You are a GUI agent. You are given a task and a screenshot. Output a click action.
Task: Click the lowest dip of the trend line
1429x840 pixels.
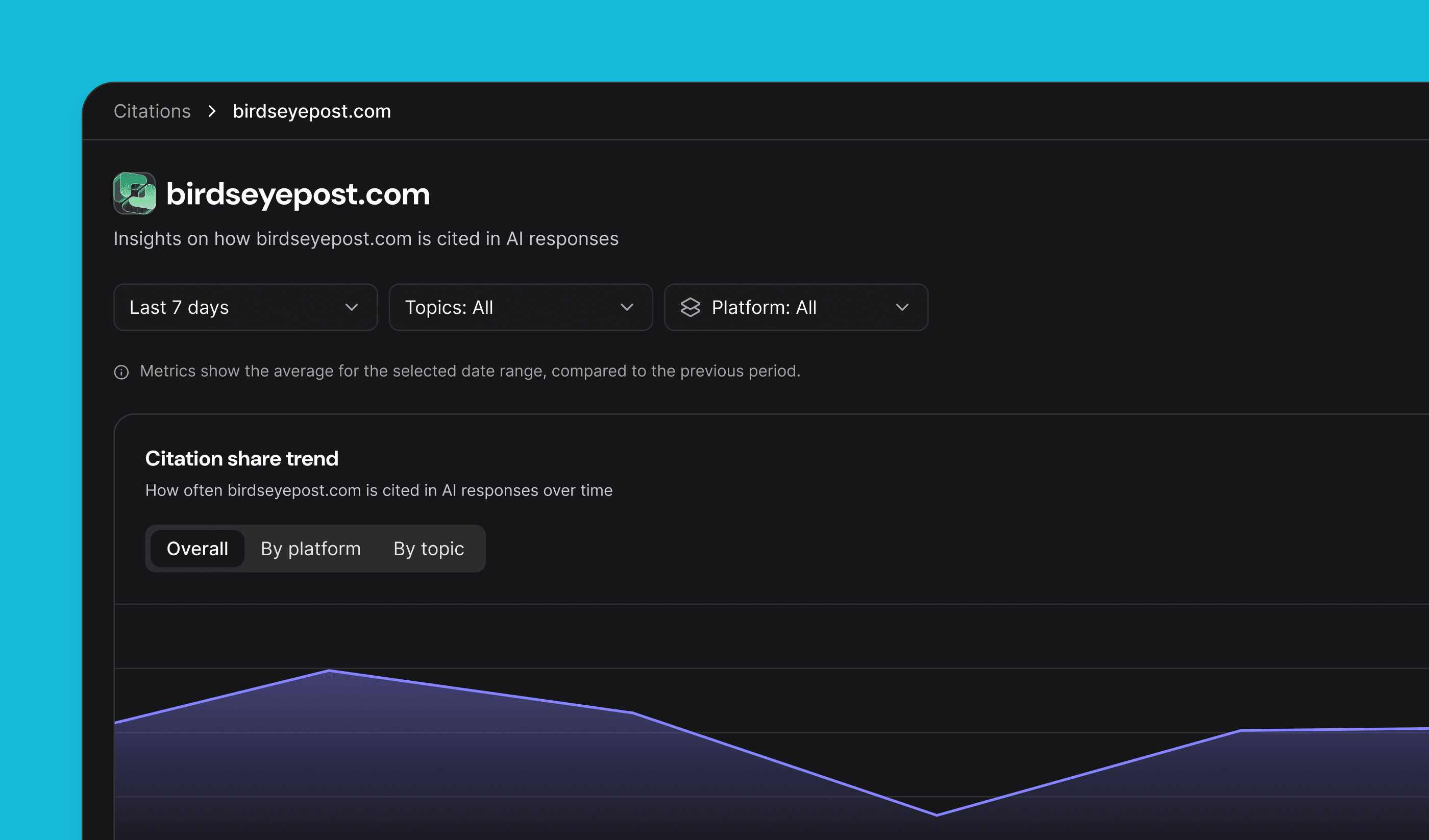pyautogui.click(x=936, y=815)
